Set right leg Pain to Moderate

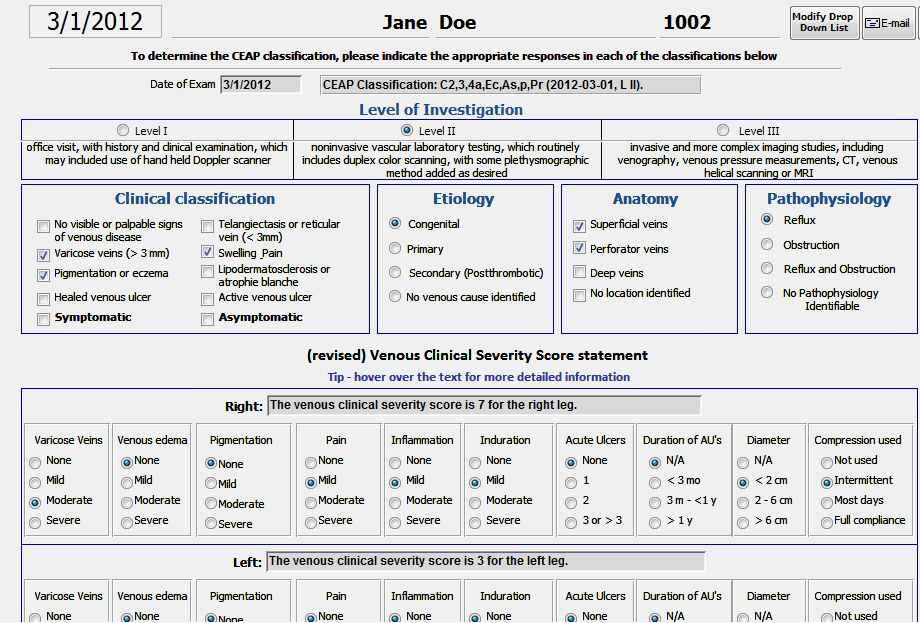pyautogui.click(x=311, y=503)
